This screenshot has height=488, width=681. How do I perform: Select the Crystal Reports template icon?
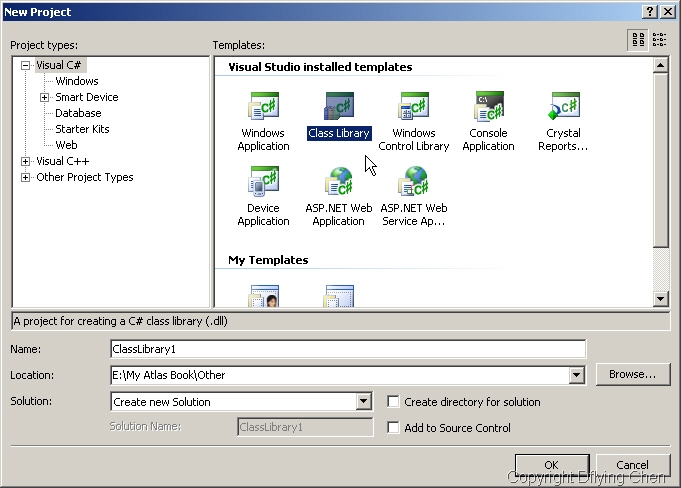point(564,106)
